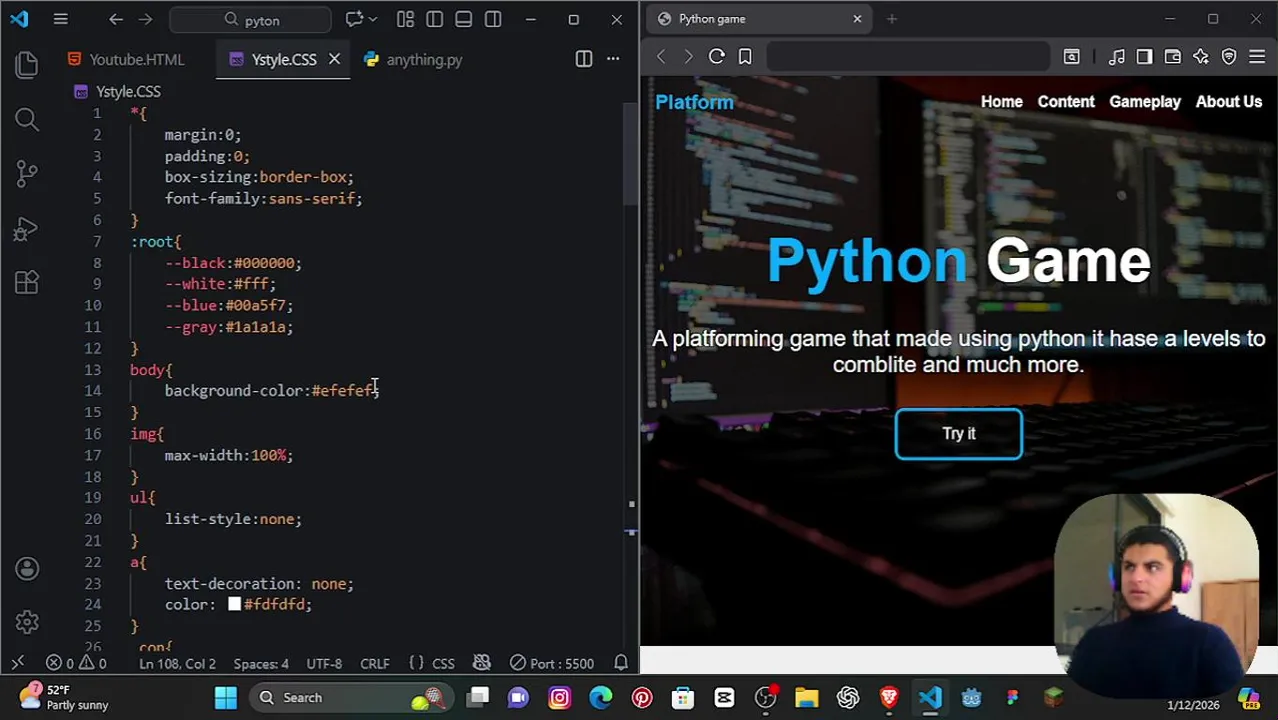This screenshot has height=720, width=1278.
Task: Open the Content nav link
Action: pyautogui.click(x=1066, y=102)
